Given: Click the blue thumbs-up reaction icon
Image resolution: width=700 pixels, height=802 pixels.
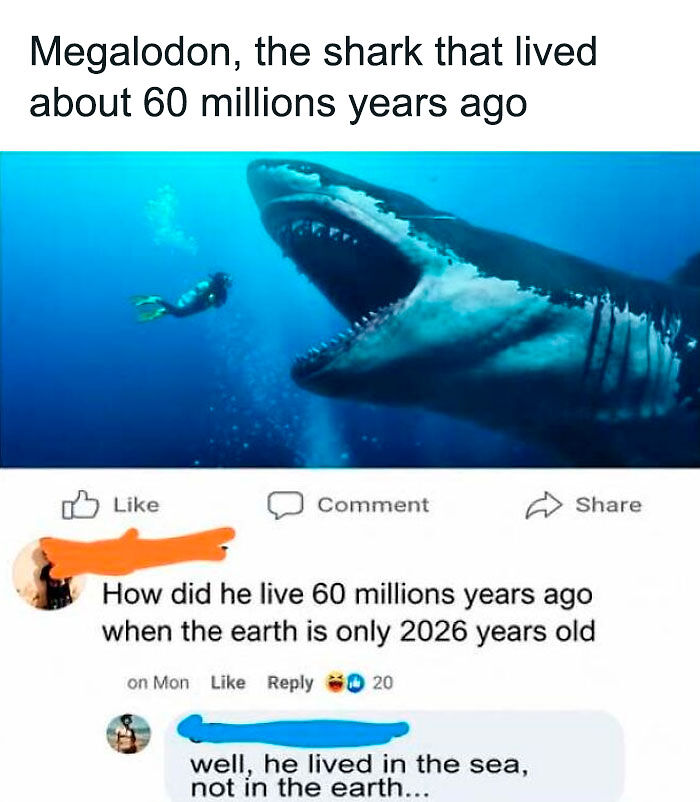Looking at the screenshot, I should (355, 683).
